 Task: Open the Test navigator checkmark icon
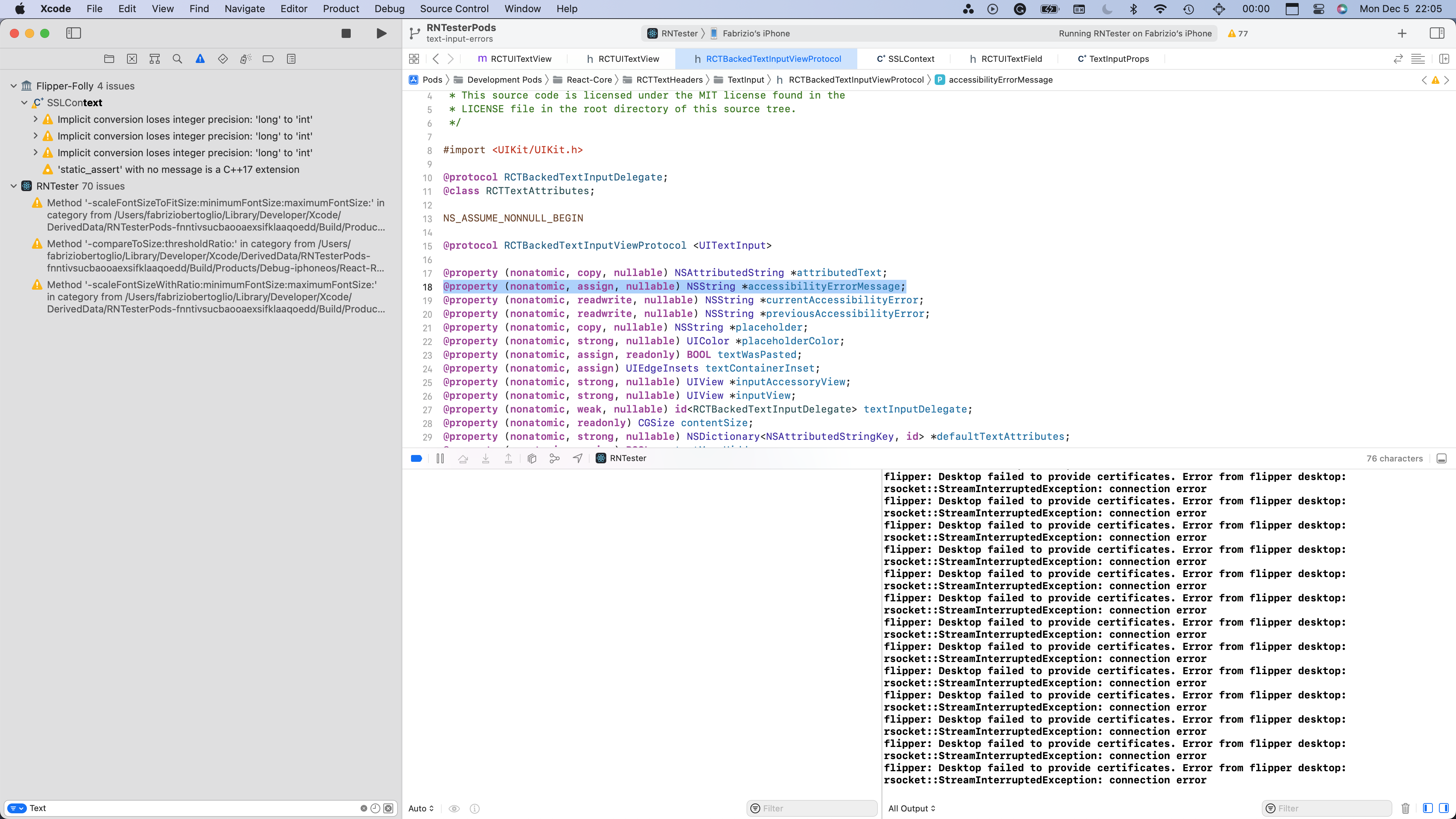click(223, 59)
